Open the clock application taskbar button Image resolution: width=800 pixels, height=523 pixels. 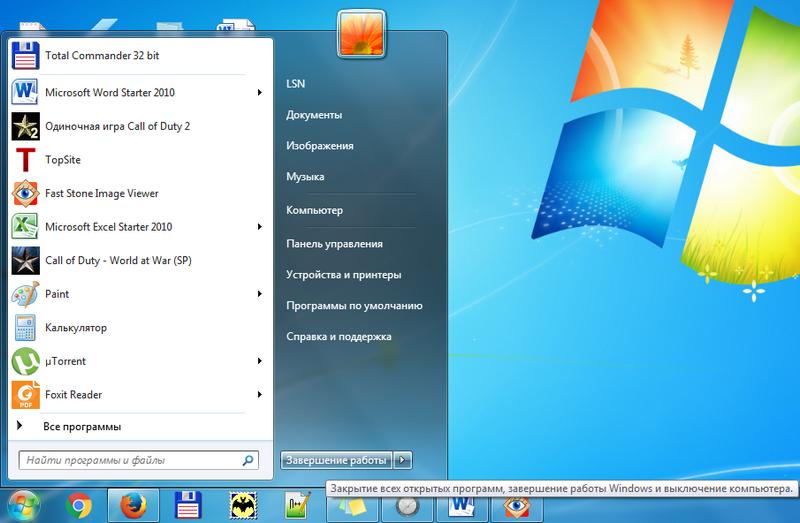pyautogui.click(x=407, y=508)
